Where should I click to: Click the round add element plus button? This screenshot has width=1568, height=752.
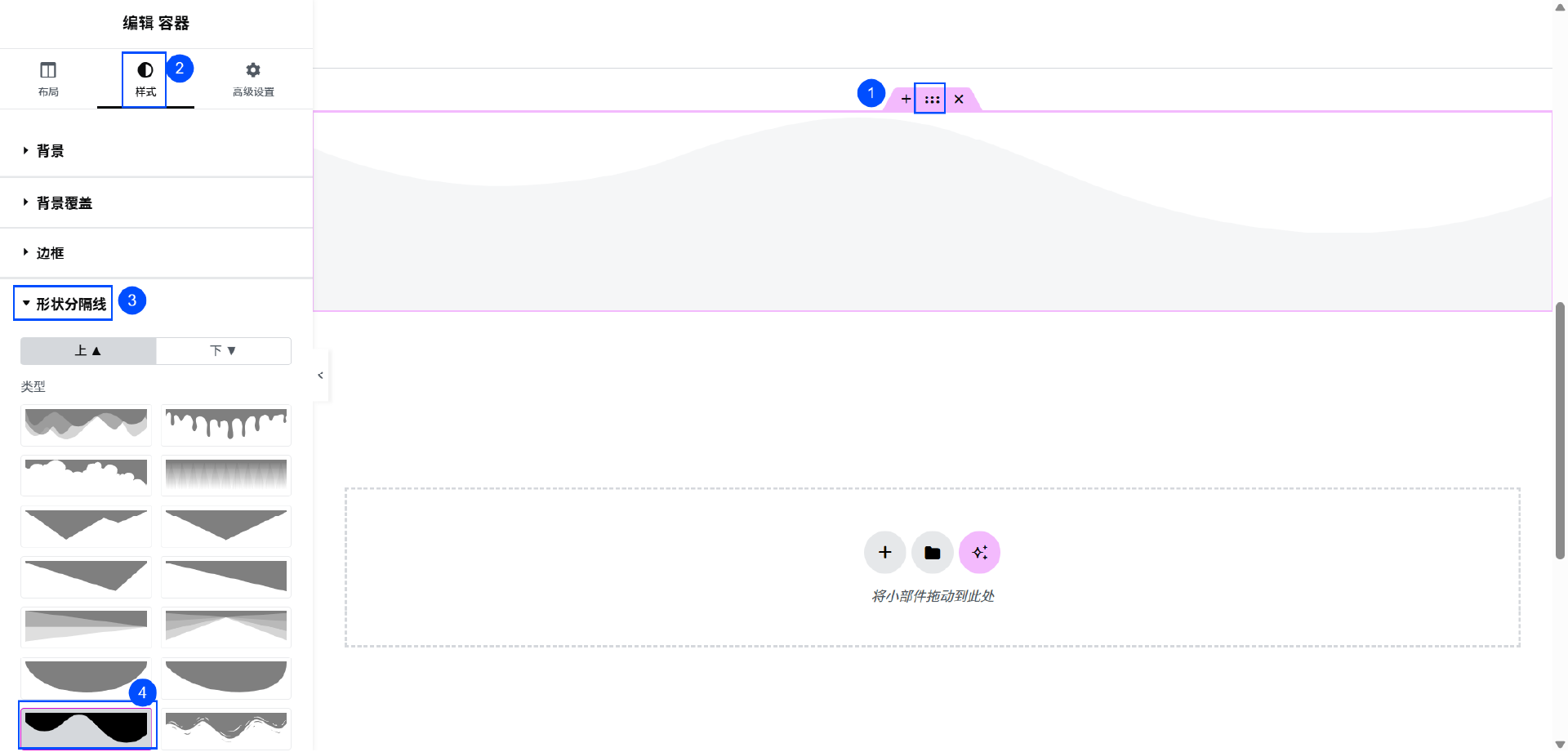884,553
